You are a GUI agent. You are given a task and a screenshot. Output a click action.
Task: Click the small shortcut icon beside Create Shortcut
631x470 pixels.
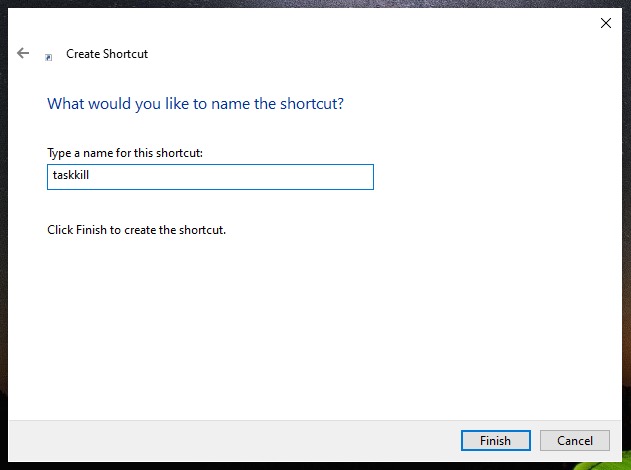coord(48,58)
